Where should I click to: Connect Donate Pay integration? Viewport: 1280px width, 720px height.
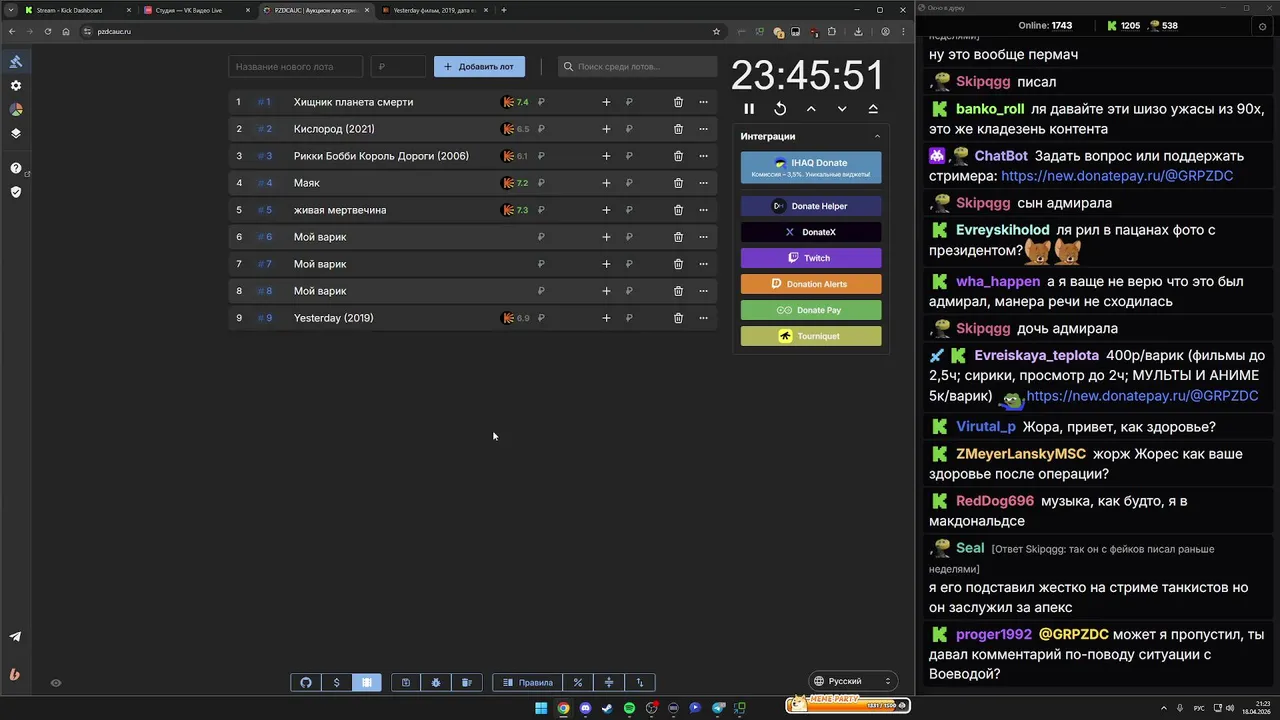(x=811, y=310)
